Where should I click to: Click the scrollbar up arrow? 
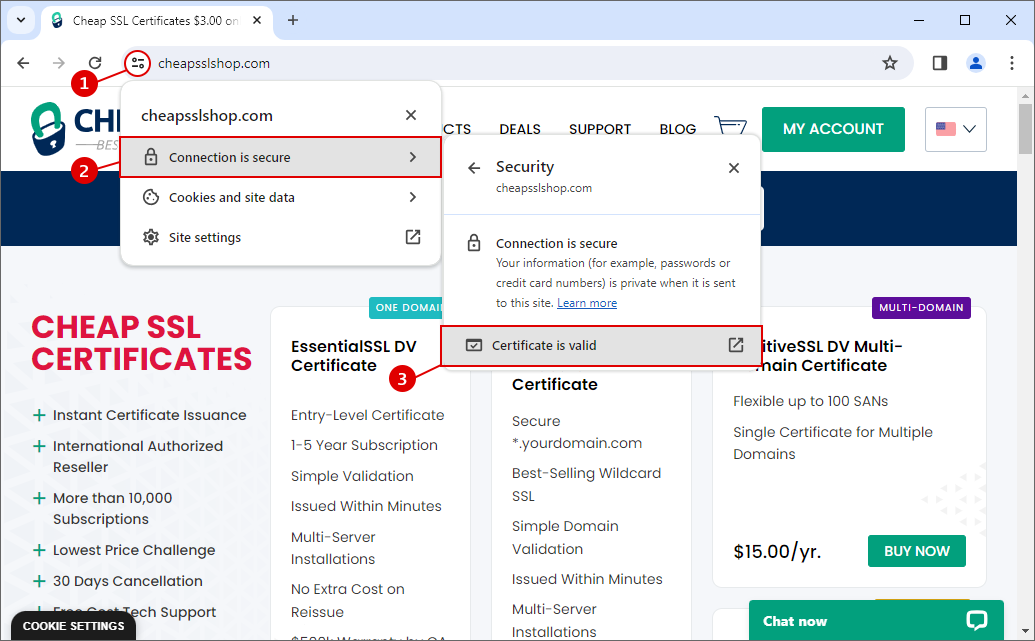click(1024, 96)
